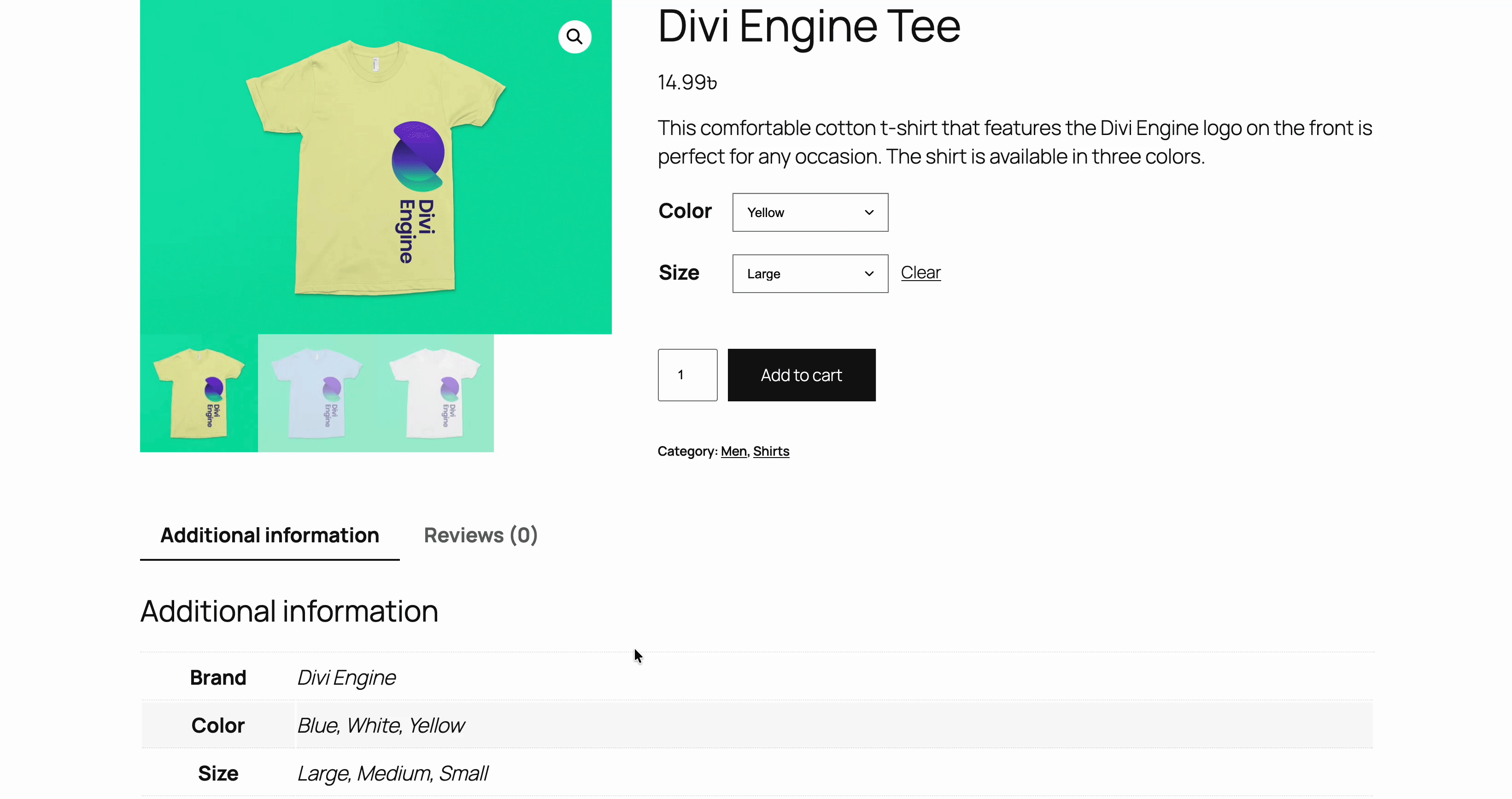1512x799 pixels.
Task: Click the 14.99 price text
Action: [x=687, y=82]
